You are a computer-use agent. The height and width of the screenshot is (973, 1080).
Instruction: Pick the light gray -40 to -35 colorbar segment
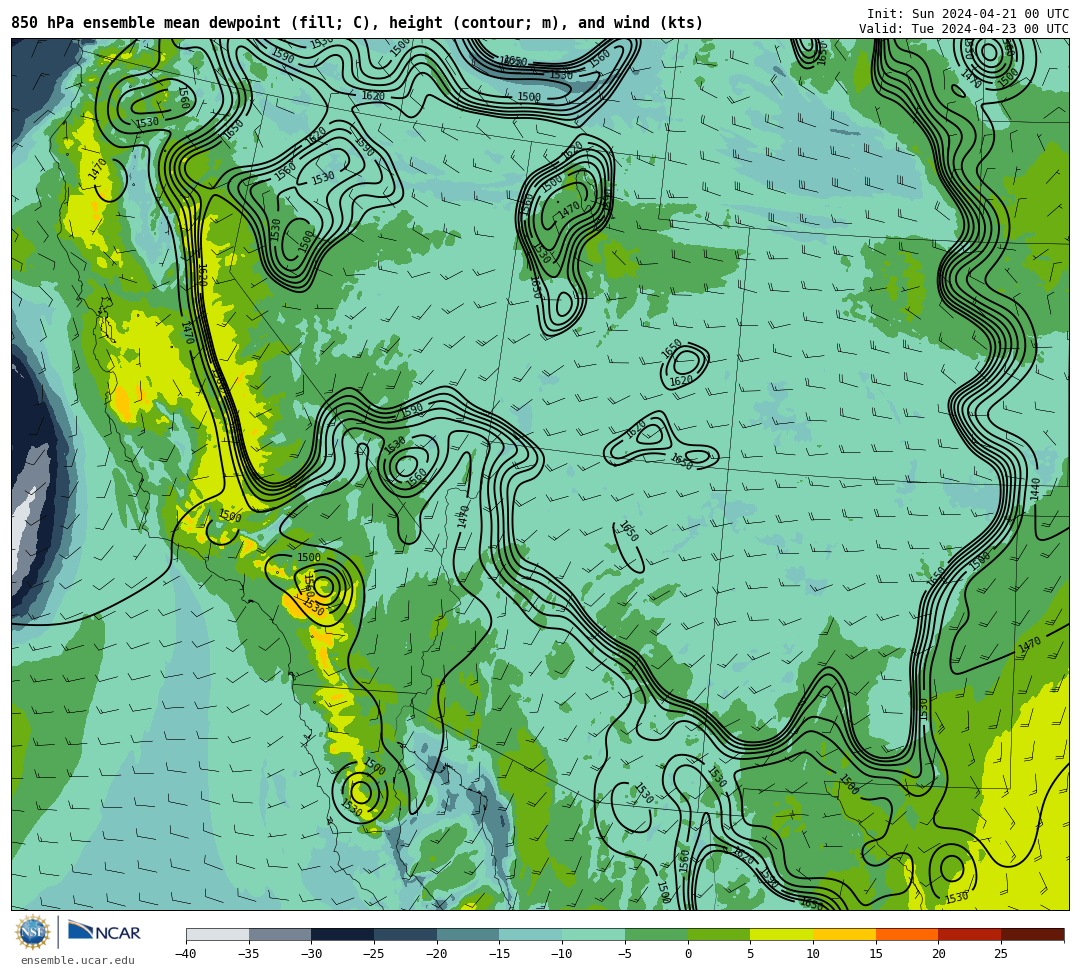(218, 934)
